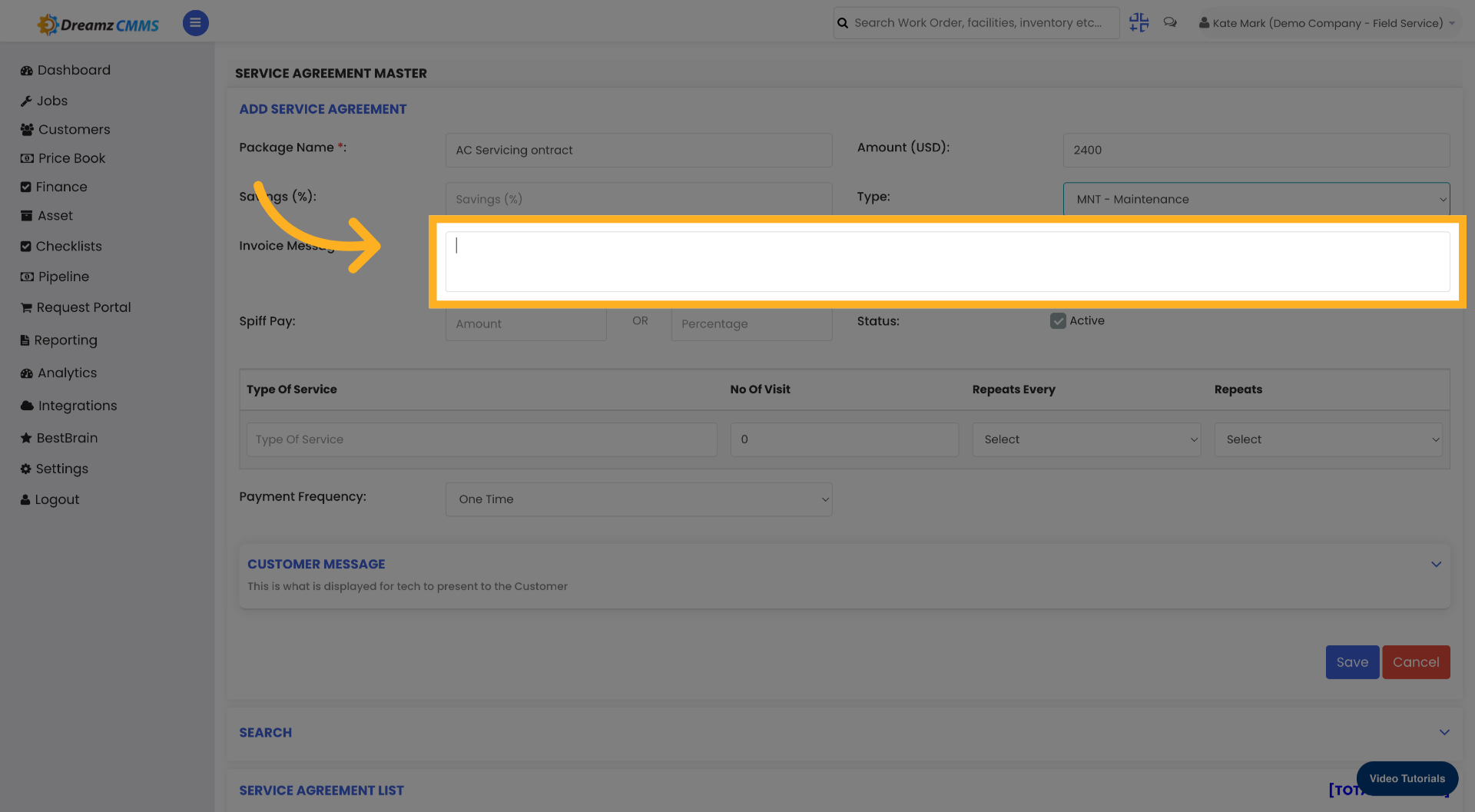Click Logout in the sidebar
The image size is (1475, 812).
tap(26, 499)
